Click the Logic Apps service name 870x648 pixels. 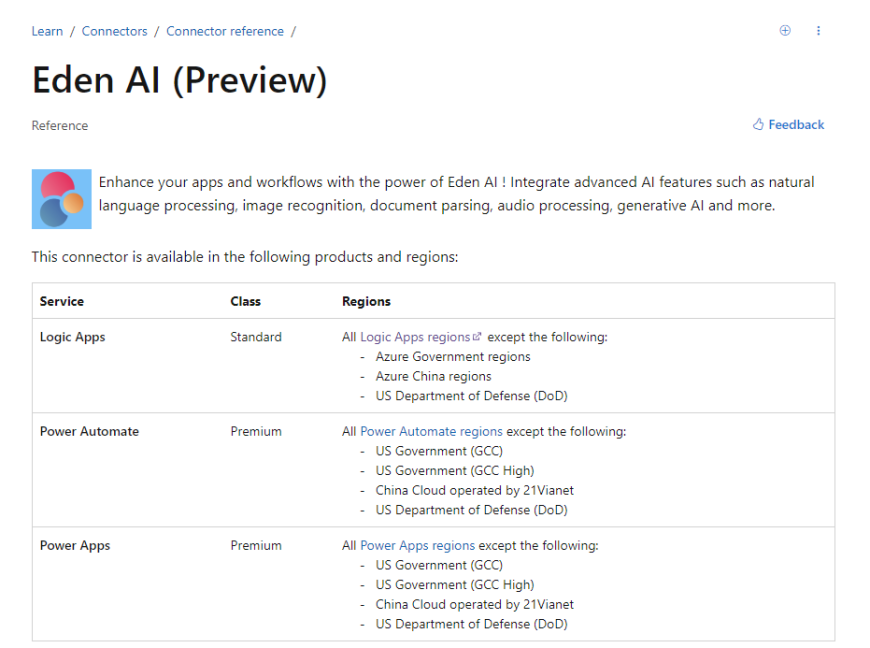click(x=72, y=337)
